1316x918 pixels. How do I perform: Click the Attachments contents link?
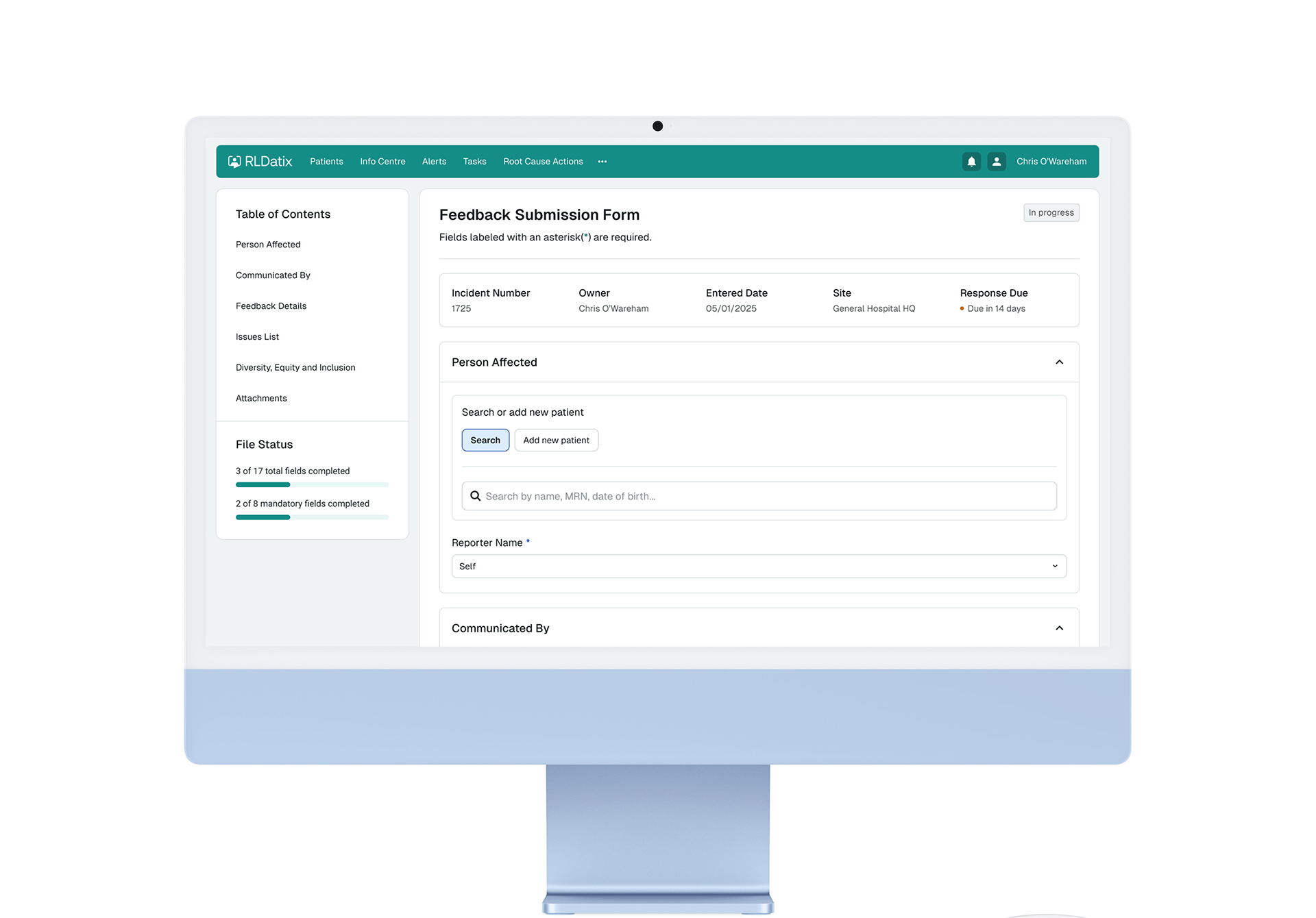[x=261, y=399]
